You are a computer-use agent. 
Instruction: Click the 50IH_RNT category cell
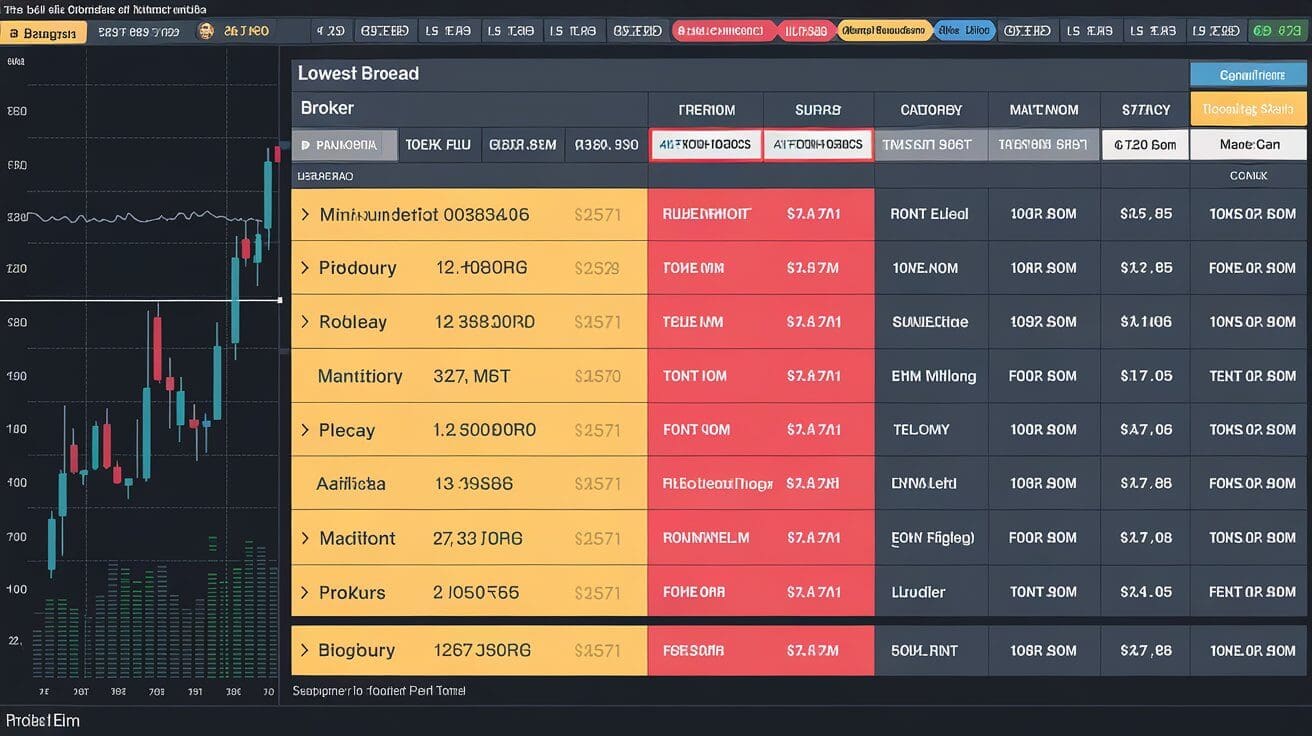[x=924, y=650]
